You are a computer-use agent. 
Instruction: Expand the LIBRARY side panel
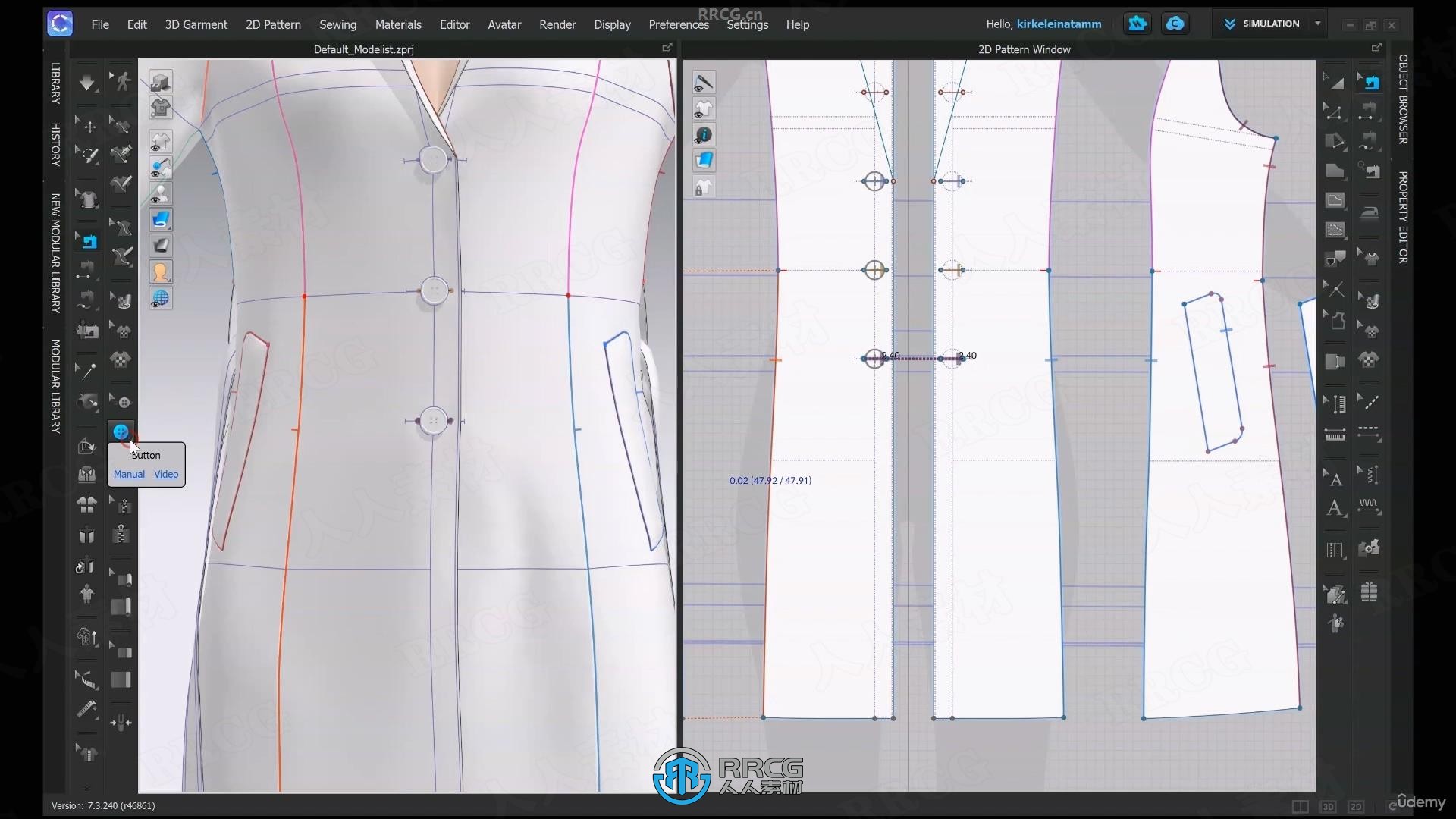(55, 83)
